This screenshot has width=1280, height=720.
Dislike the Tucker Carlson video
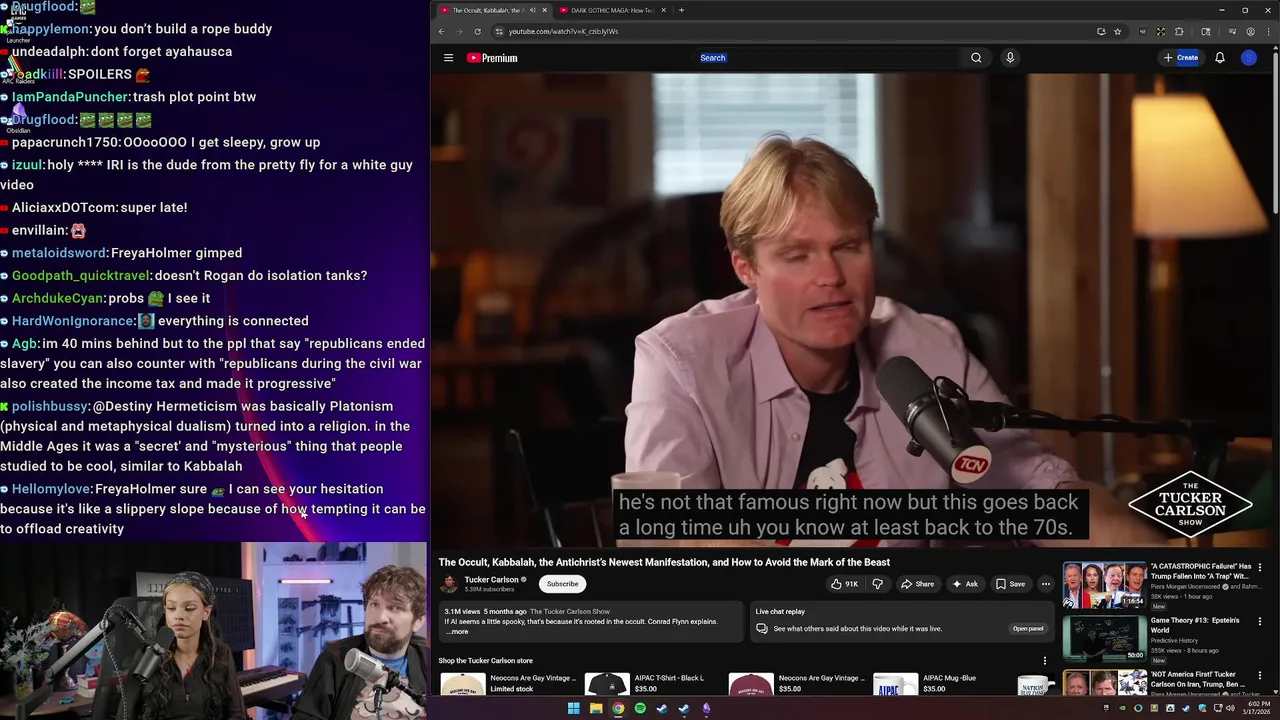tap(877, 584)
